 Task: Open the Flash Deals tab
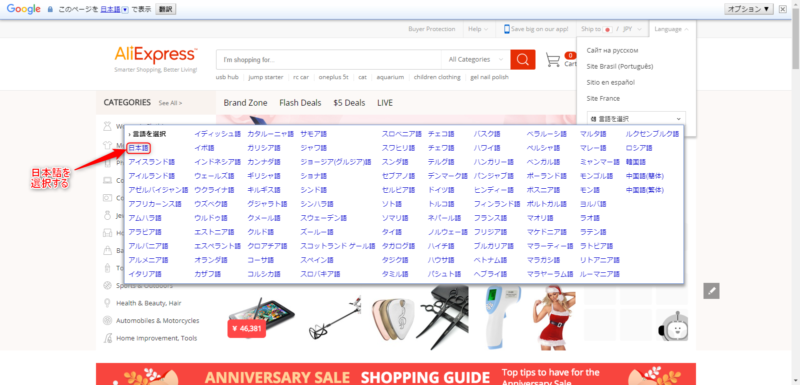300,102
